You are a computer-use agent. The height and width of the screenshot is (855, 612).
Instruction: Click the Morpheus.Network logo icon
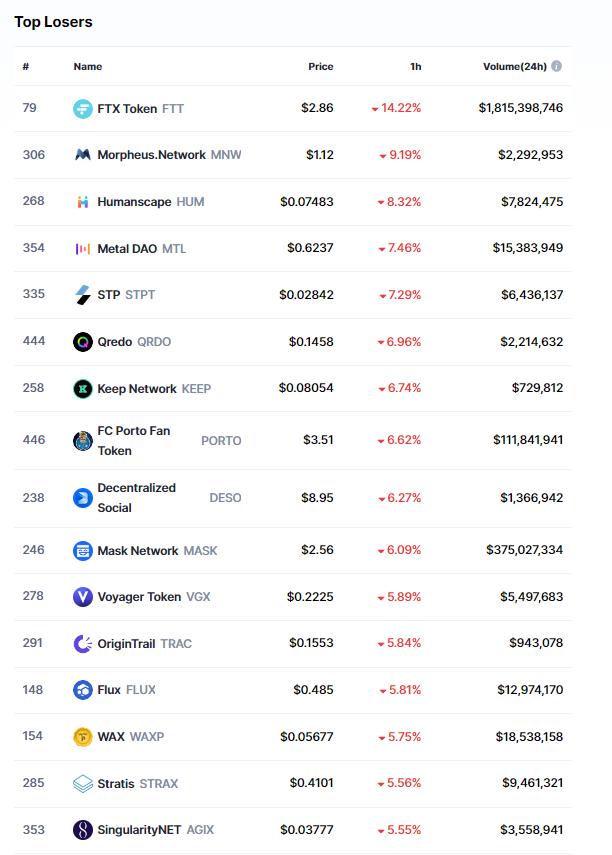click(83, 155)
